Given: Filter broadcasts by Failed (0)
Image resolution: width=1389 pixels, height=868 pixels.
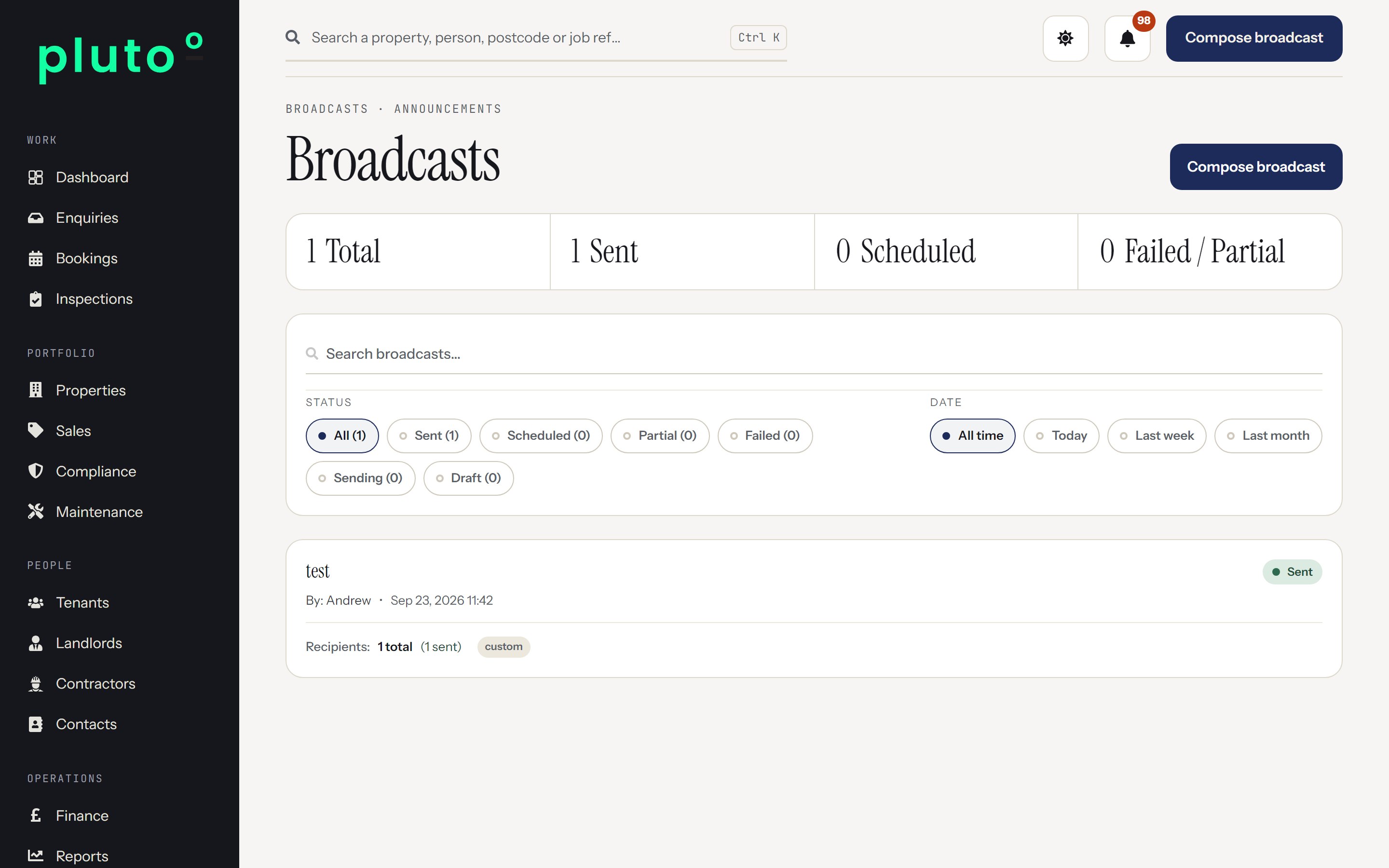Looking at the screenshot, I should 765,436.
